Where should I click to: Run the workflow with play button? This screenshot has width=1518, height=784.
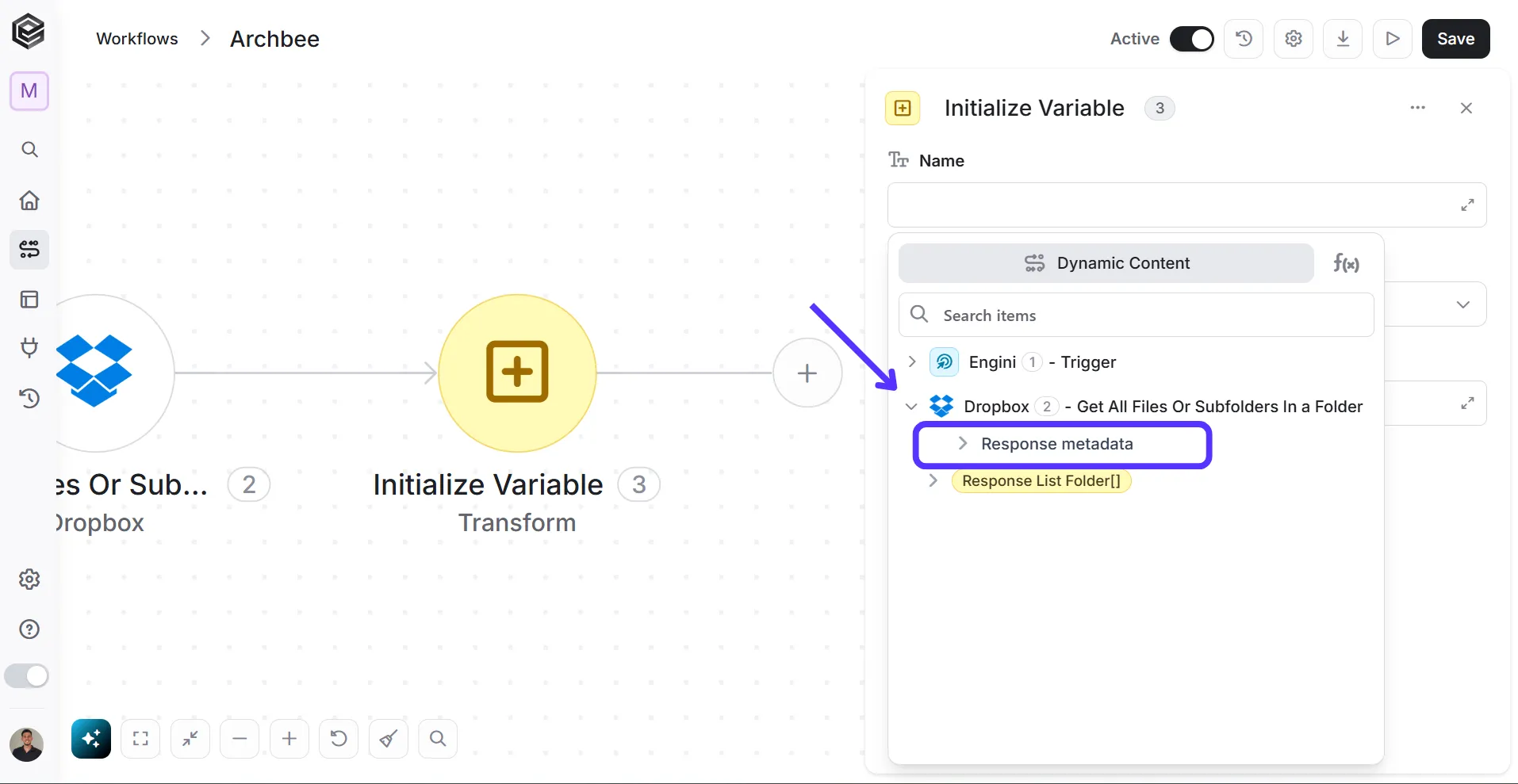tap(1393, 39)
